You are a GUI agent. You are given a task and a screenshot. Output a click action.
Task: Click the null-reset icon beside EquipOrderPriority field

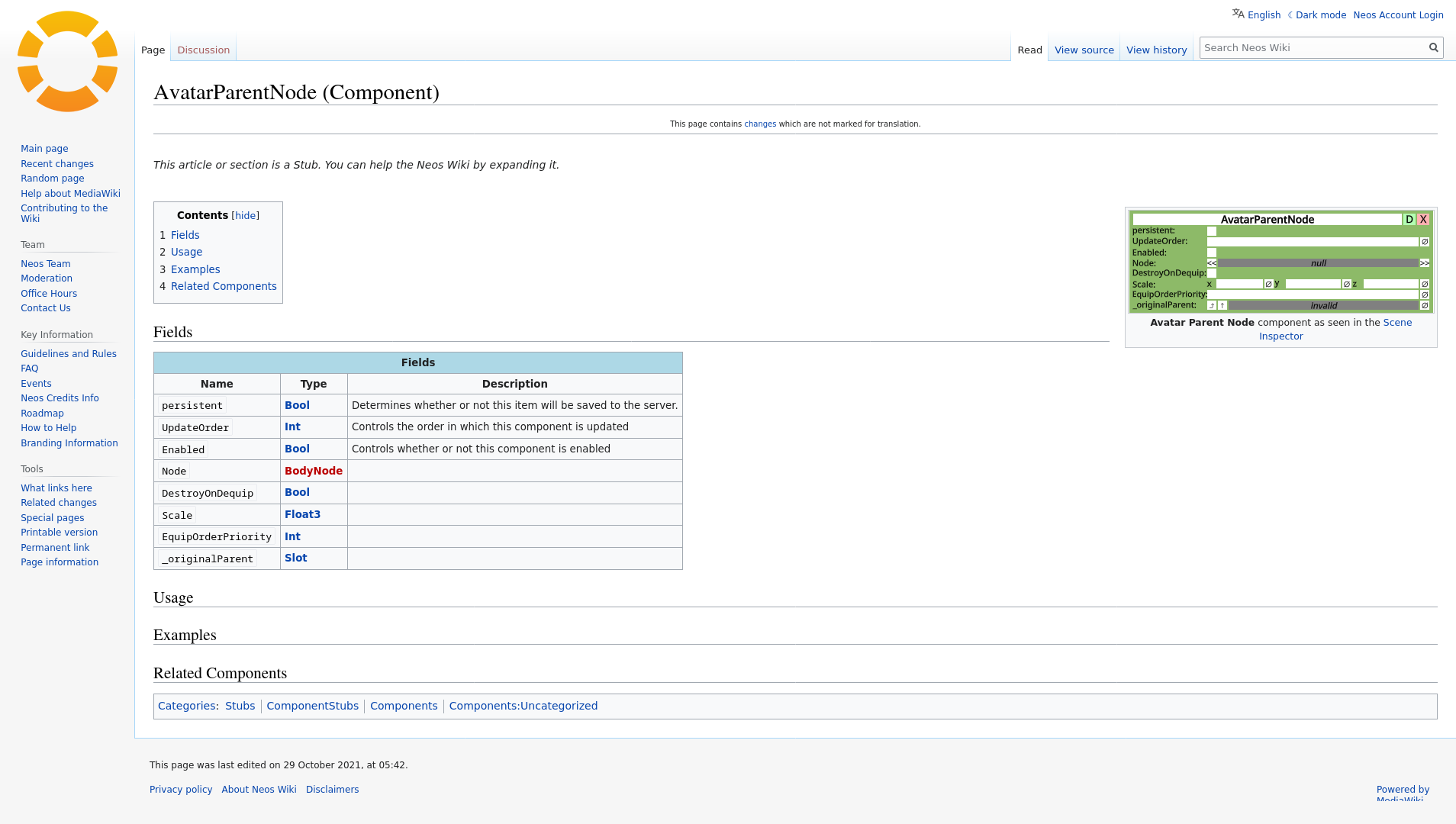pyautogui.click(x=1424, y=295)
